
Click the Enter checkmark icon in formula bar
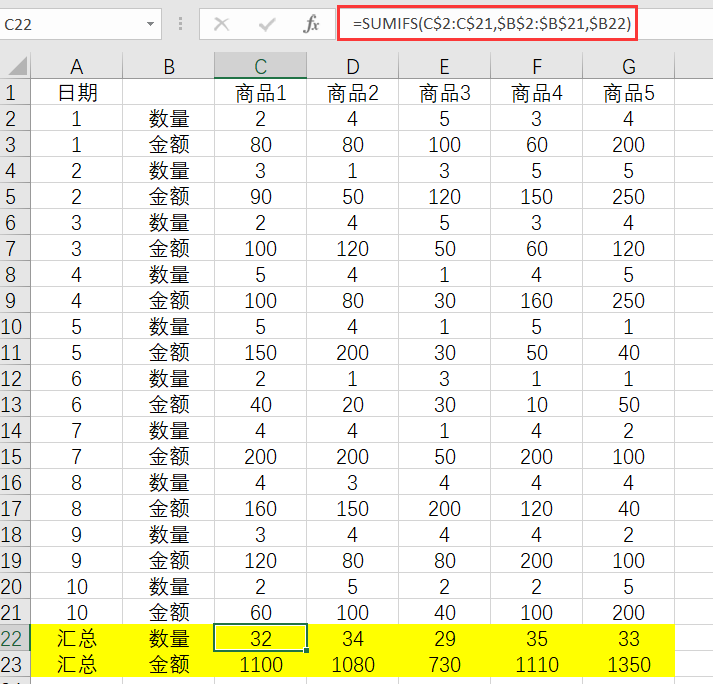(267, 24)
